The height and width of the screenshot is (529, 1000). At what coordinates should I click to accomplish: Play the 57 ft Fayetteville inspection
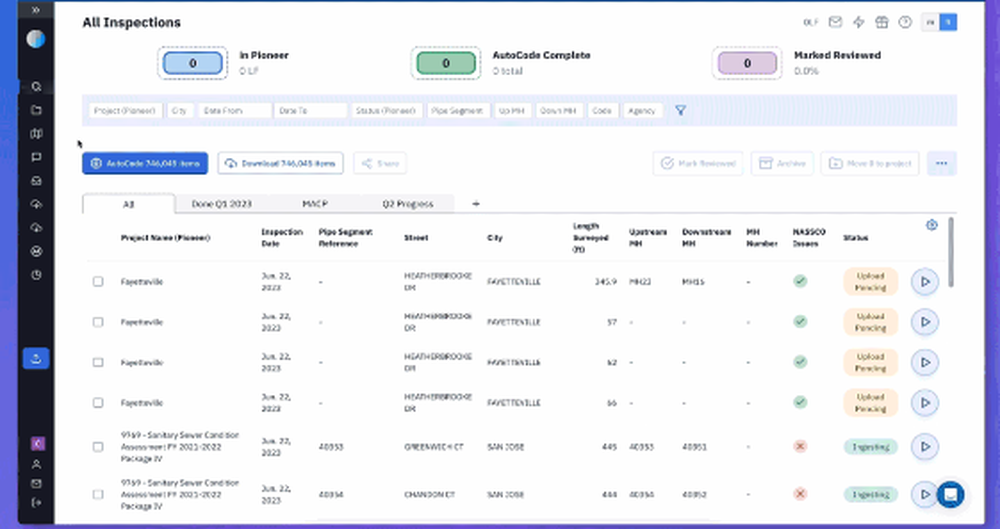click(925, 322)
